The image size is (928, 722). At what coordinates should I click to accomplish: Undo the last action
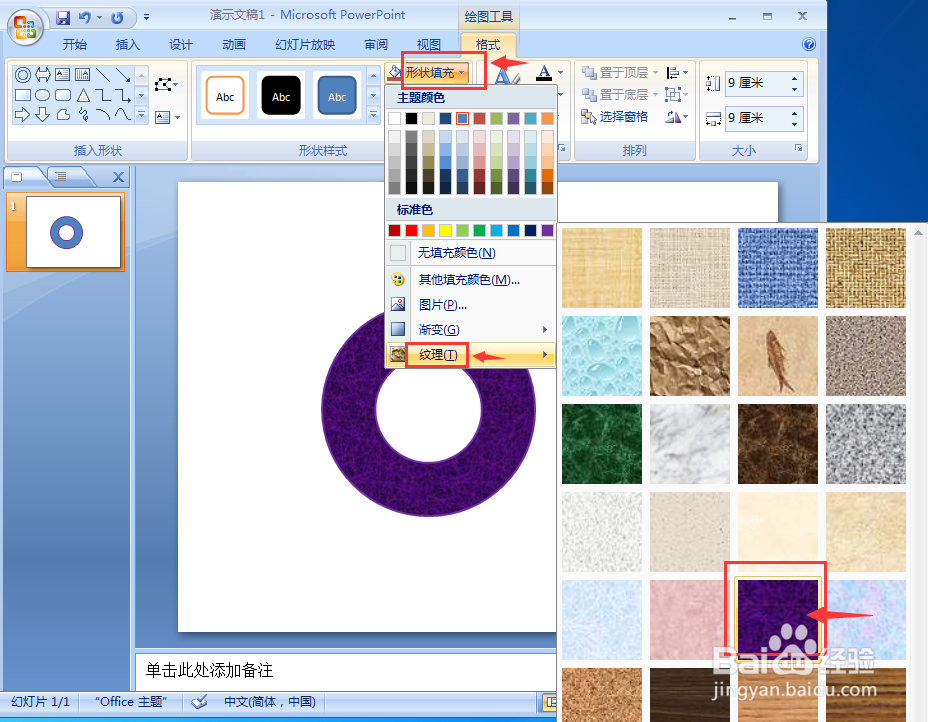pyautogui.click(x=85, y=18)
